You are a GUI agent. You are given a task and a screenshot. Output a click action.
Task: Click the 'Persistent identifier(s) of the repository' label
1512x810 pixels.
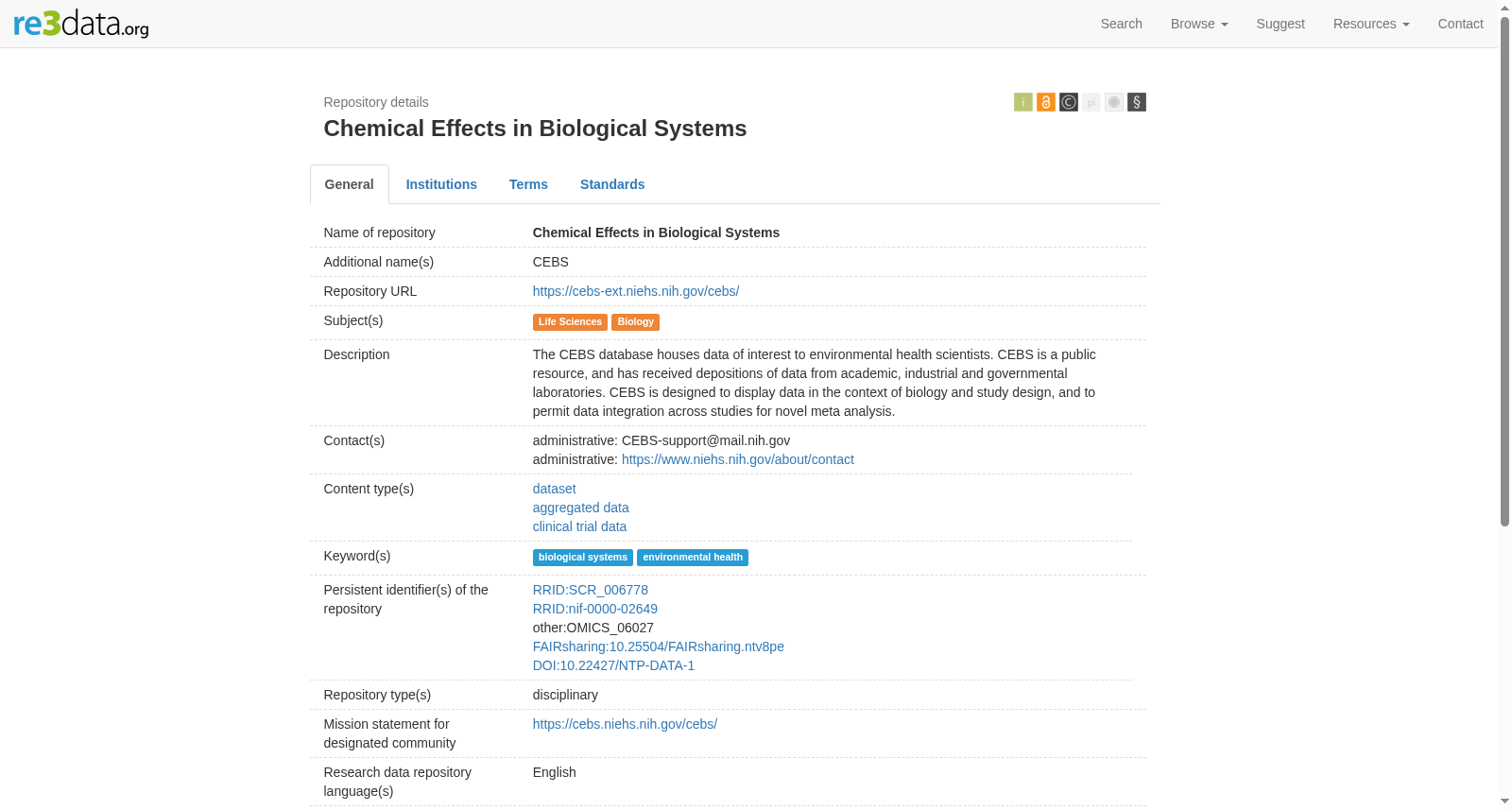point(406,599)
